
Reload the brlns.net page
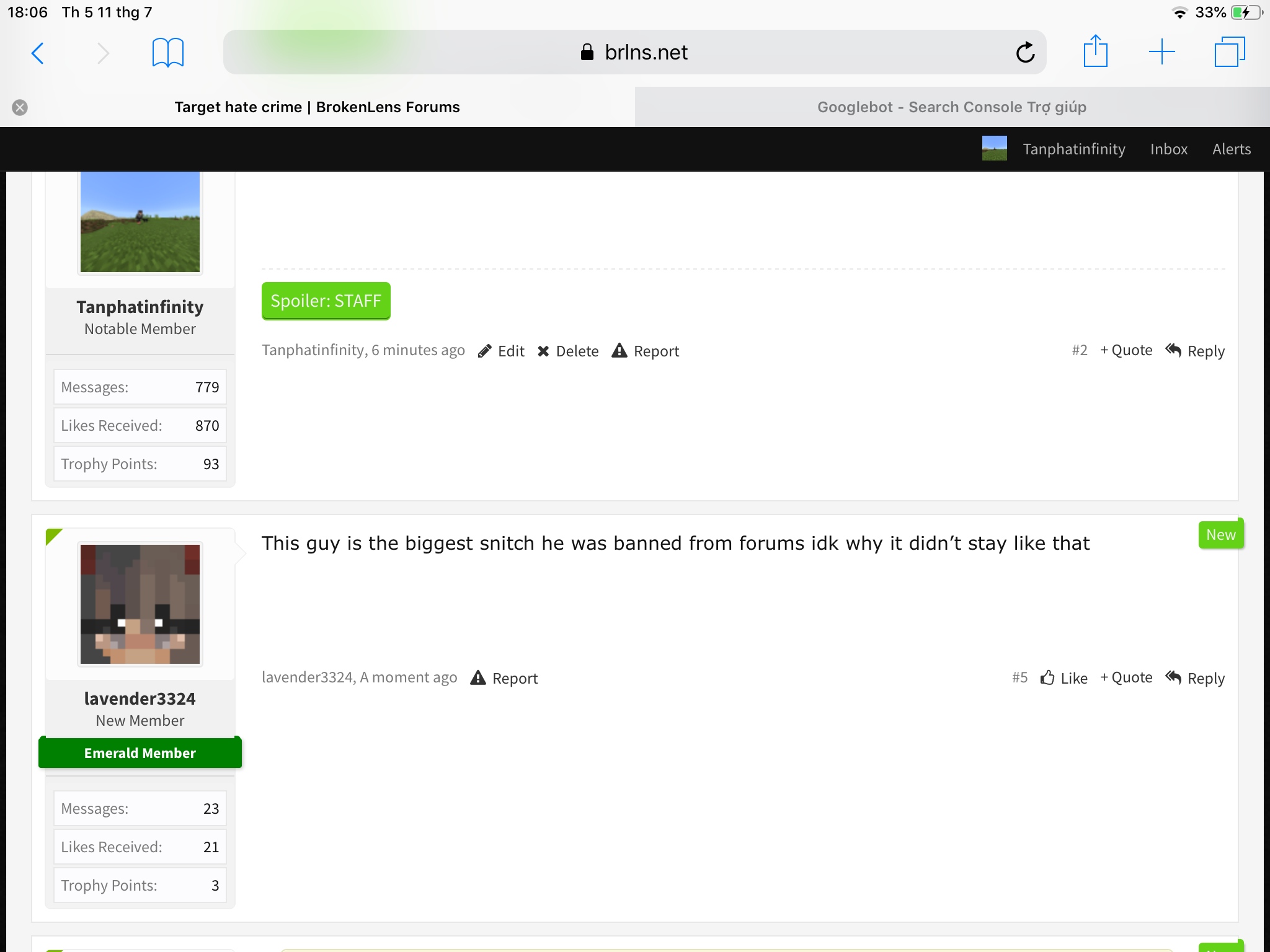1025,53
